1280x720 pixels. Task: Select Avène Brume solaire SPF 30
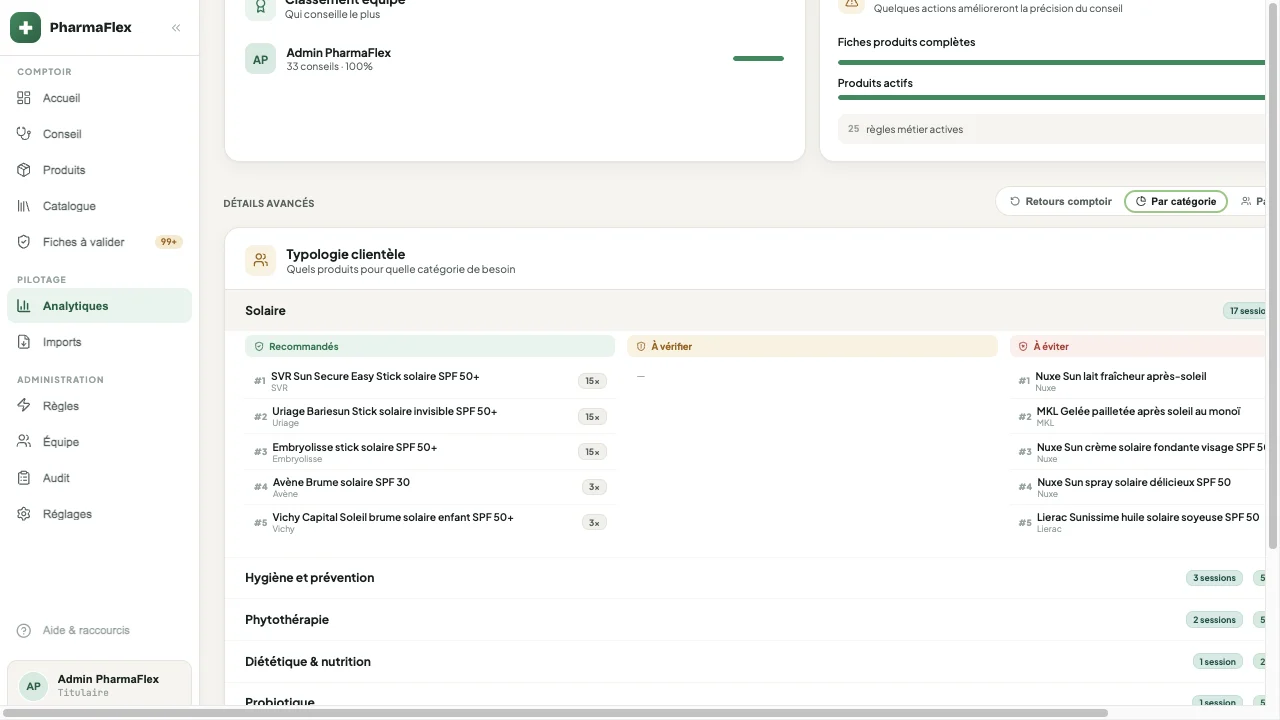pyautogui.click(x=430, y=487)
